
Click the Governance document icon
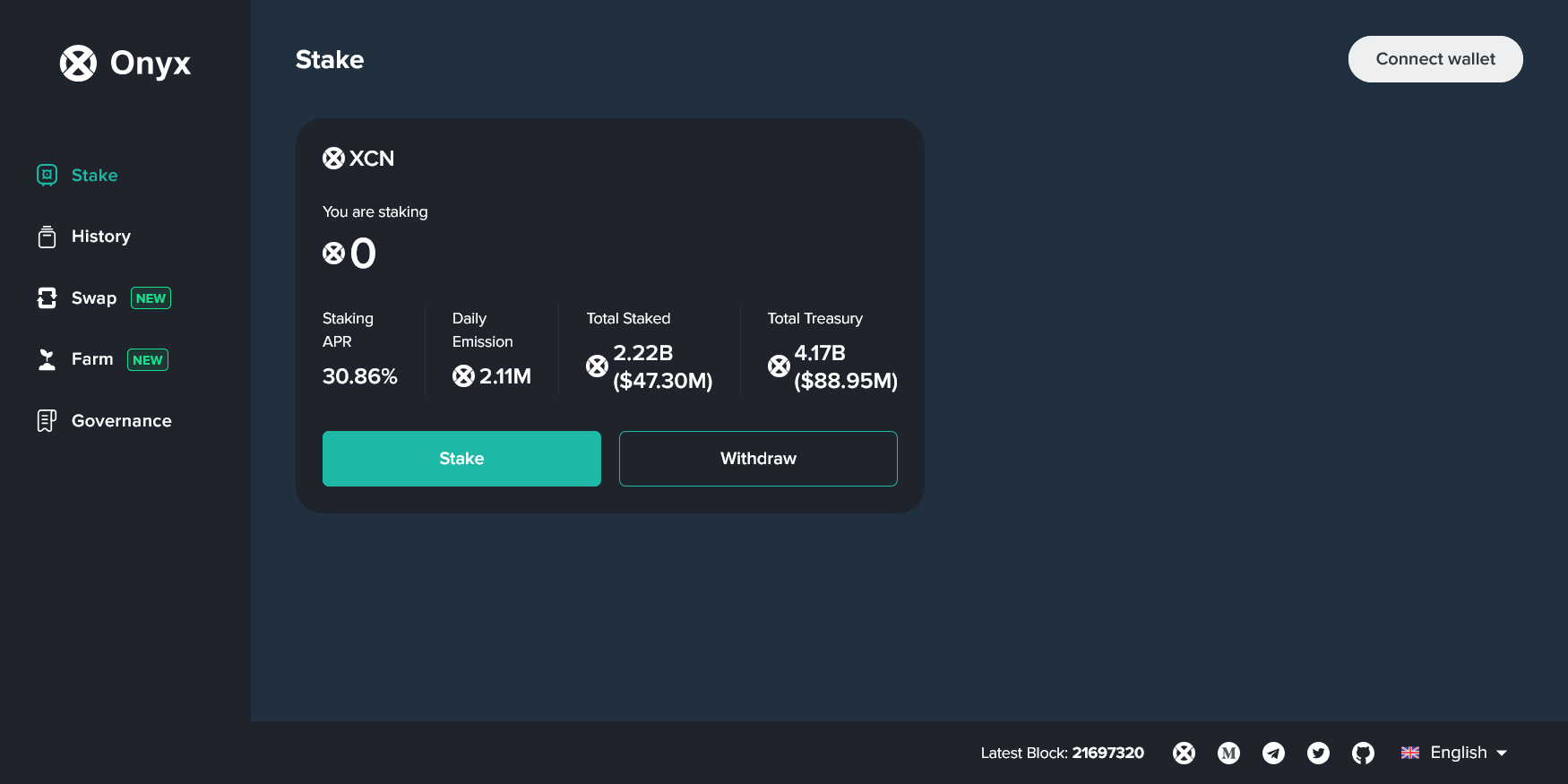click(x=47, y=421)
